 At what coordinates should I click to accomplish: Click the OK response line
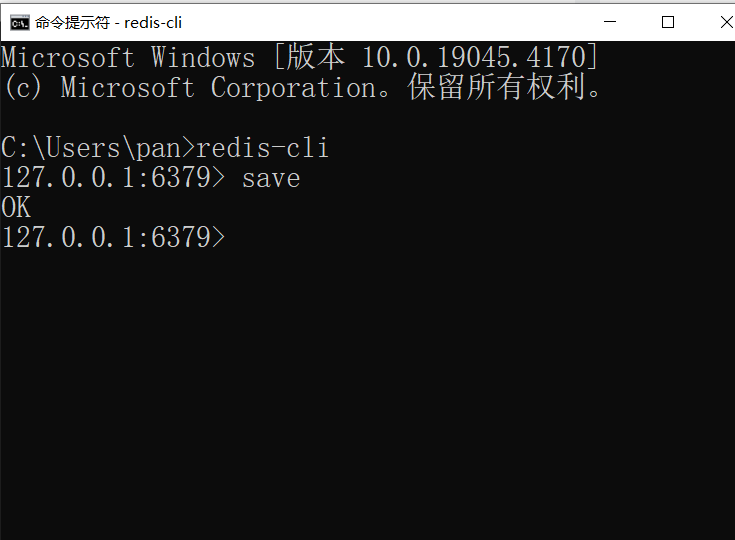click(x=16, y=208)
